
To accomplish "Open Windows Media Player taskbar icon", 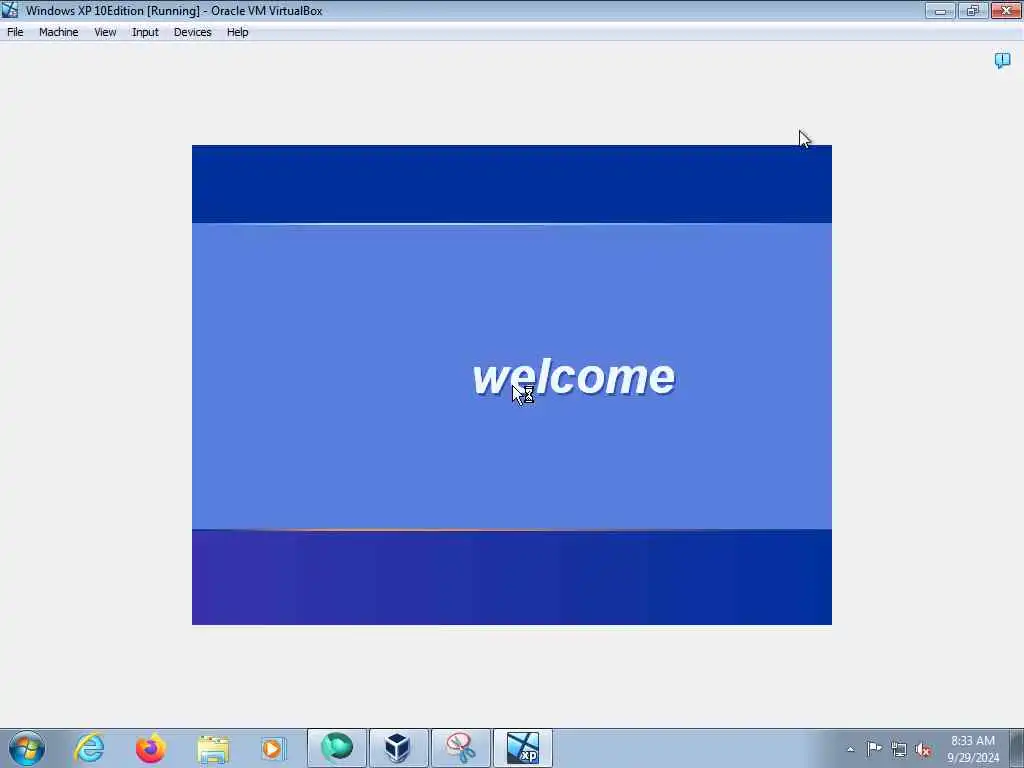I will click(x=274, y=748).
